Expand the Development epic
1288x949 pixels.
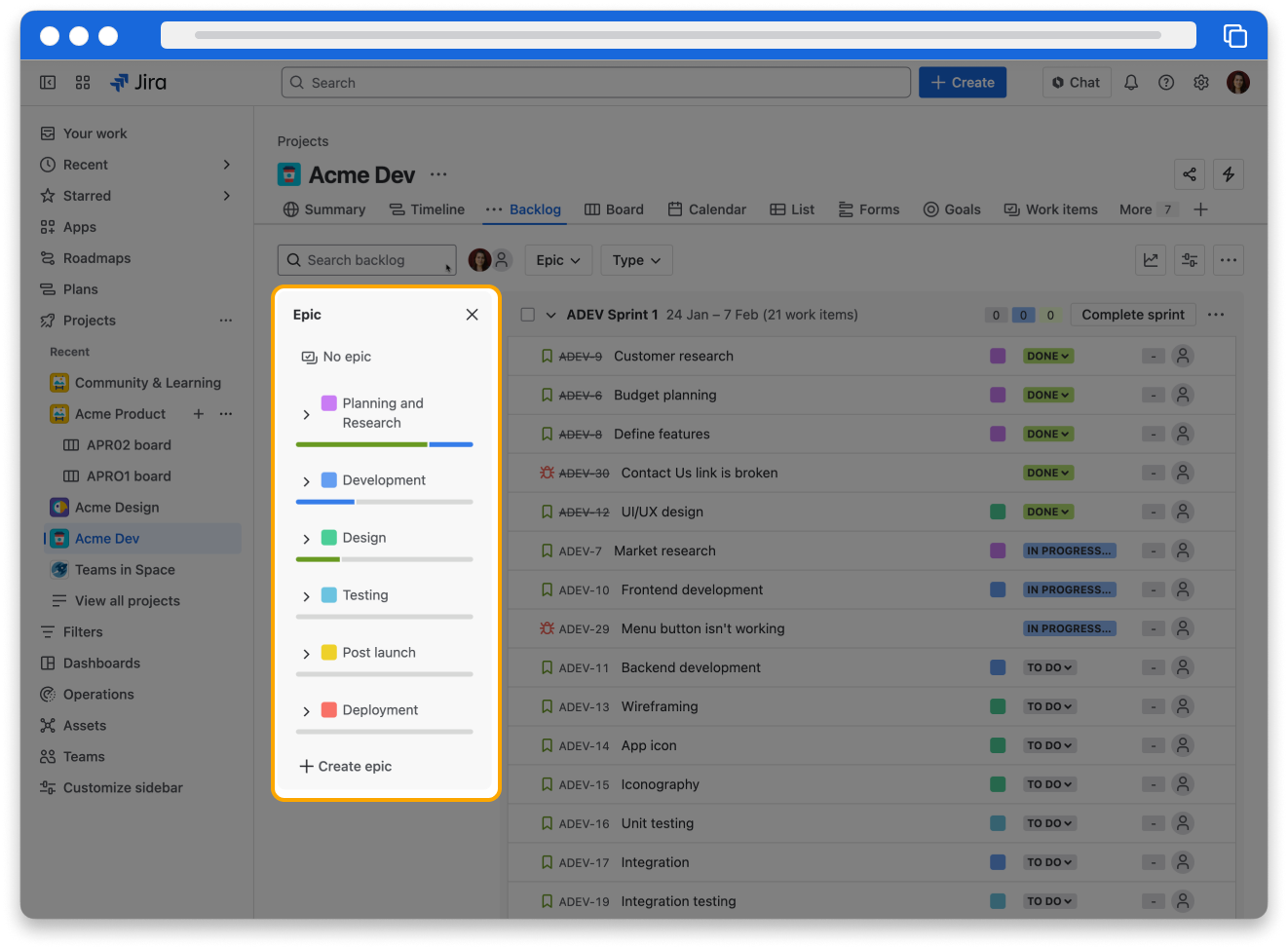tap(306, 481)
